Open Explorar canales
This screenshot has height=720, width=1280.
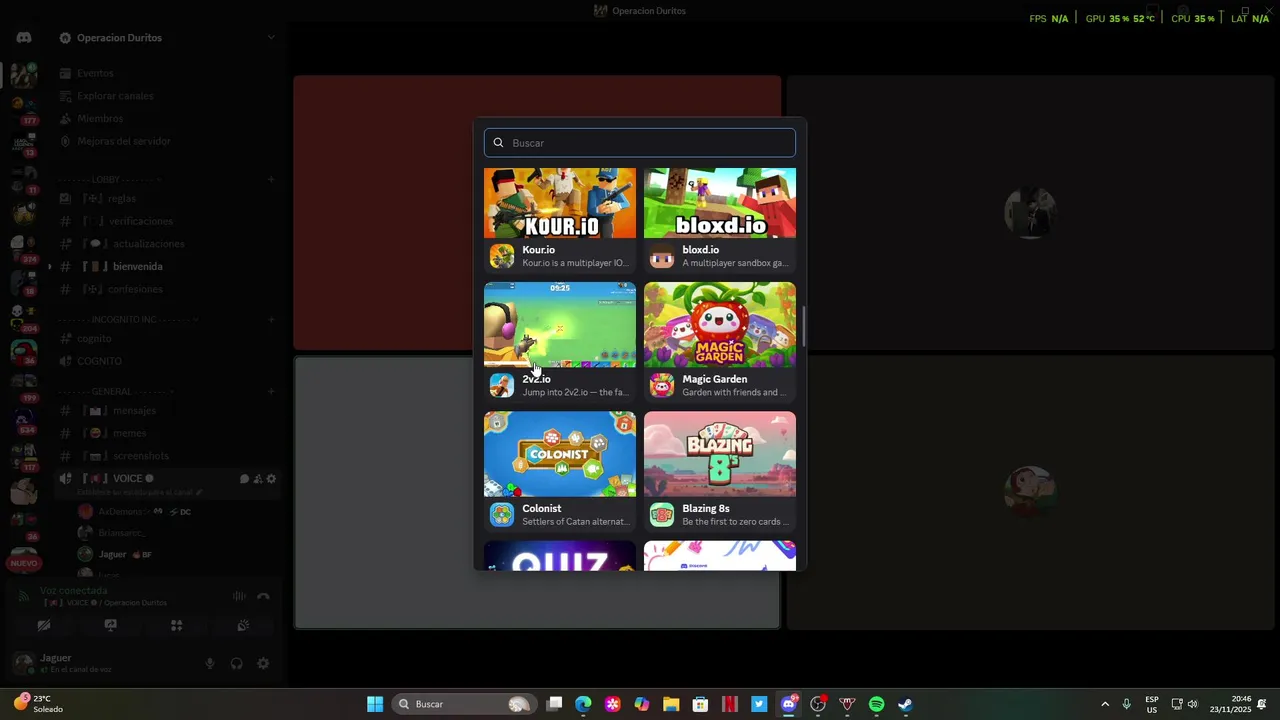click(x=166, y=96)
